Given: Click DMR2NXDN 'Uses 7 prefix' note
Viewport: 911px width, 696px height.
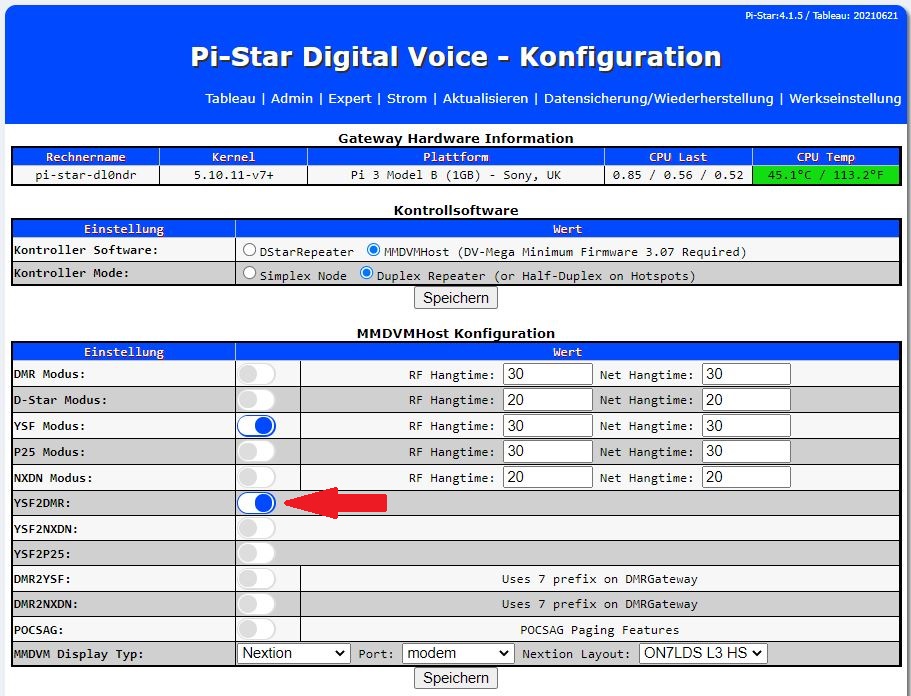Looking at the screenshot, I should click(600, 604).
